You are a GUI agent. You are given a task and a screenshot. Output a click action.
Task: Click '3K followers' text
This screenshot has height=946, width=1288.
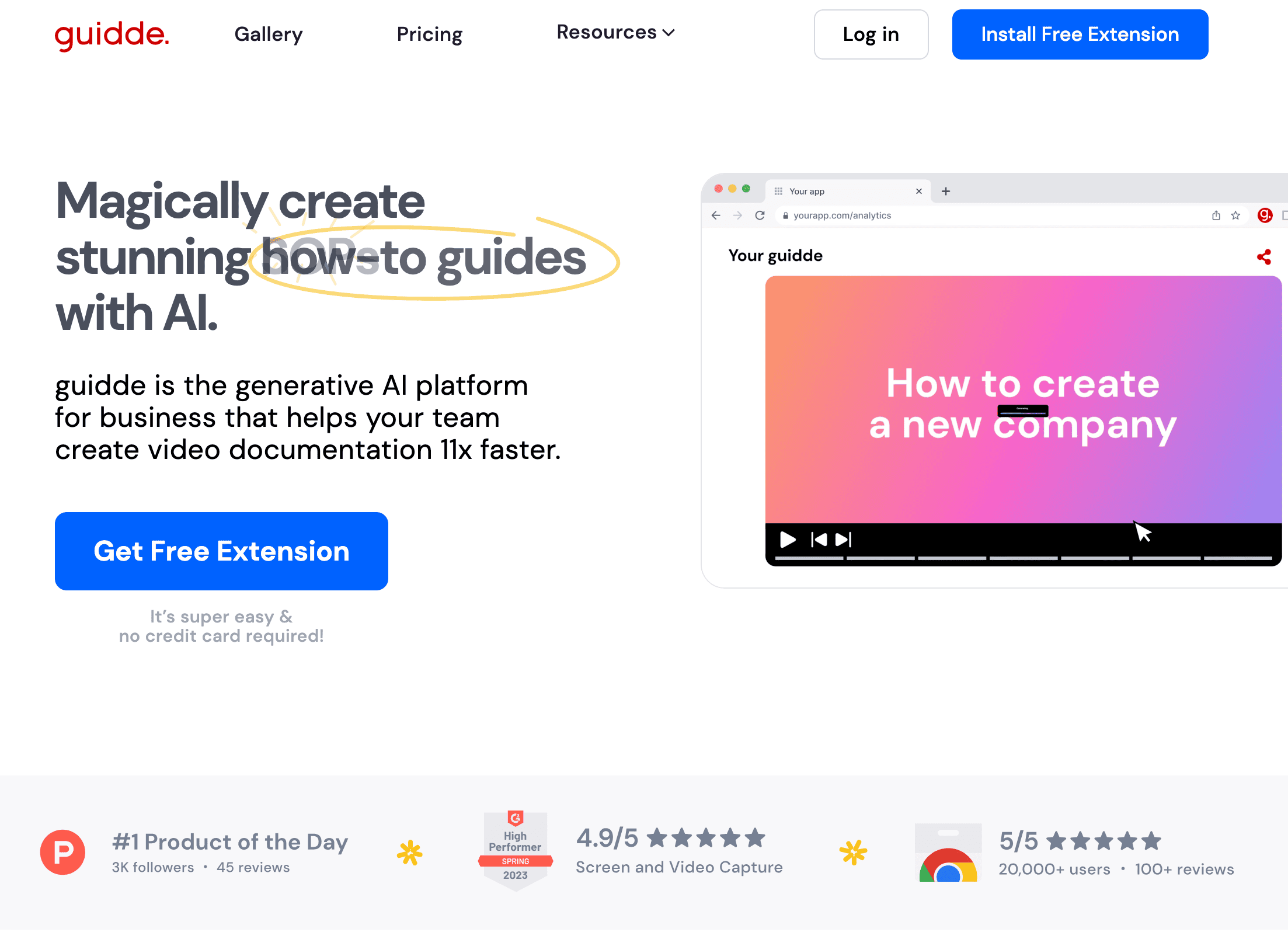click(153, 867)
